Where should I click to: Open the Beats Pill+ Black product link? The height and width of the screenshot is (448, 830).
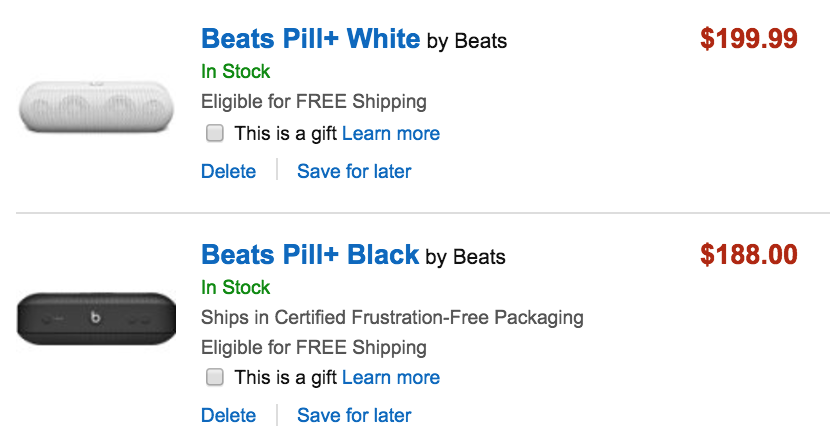coord(310,254)
